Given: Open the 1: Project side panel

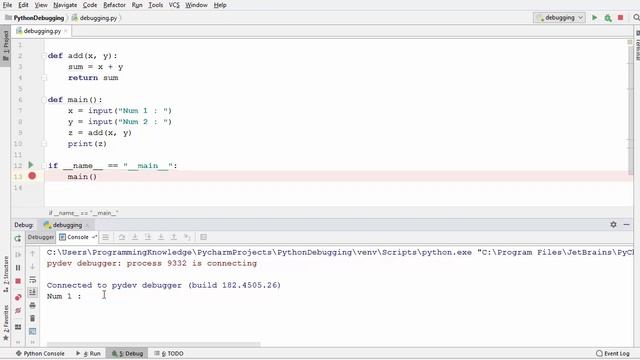Looking at the screenshot, I should [5, 46].
